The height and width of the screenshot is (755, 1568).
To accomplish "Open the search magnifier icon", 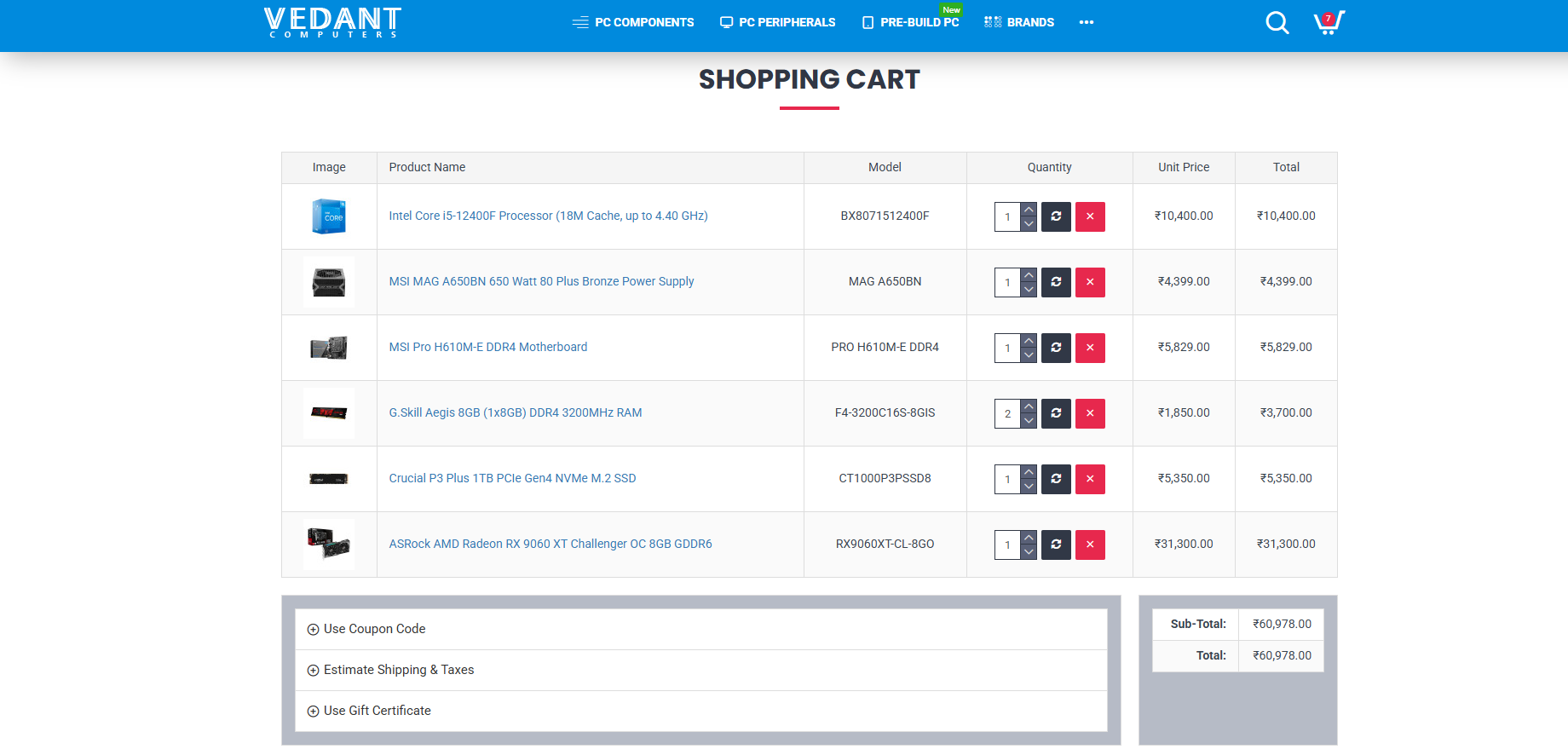I will click(x=1277, y=22).
